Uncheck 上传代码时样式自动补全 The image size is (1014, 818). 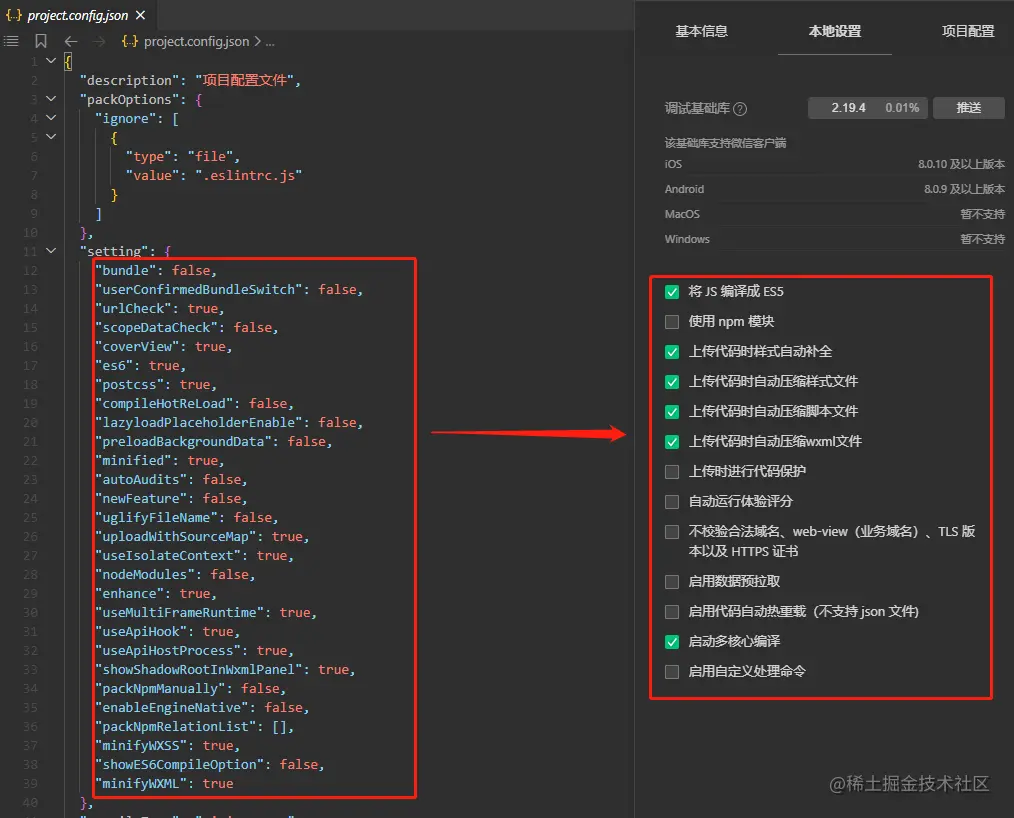tap(672, 352)
